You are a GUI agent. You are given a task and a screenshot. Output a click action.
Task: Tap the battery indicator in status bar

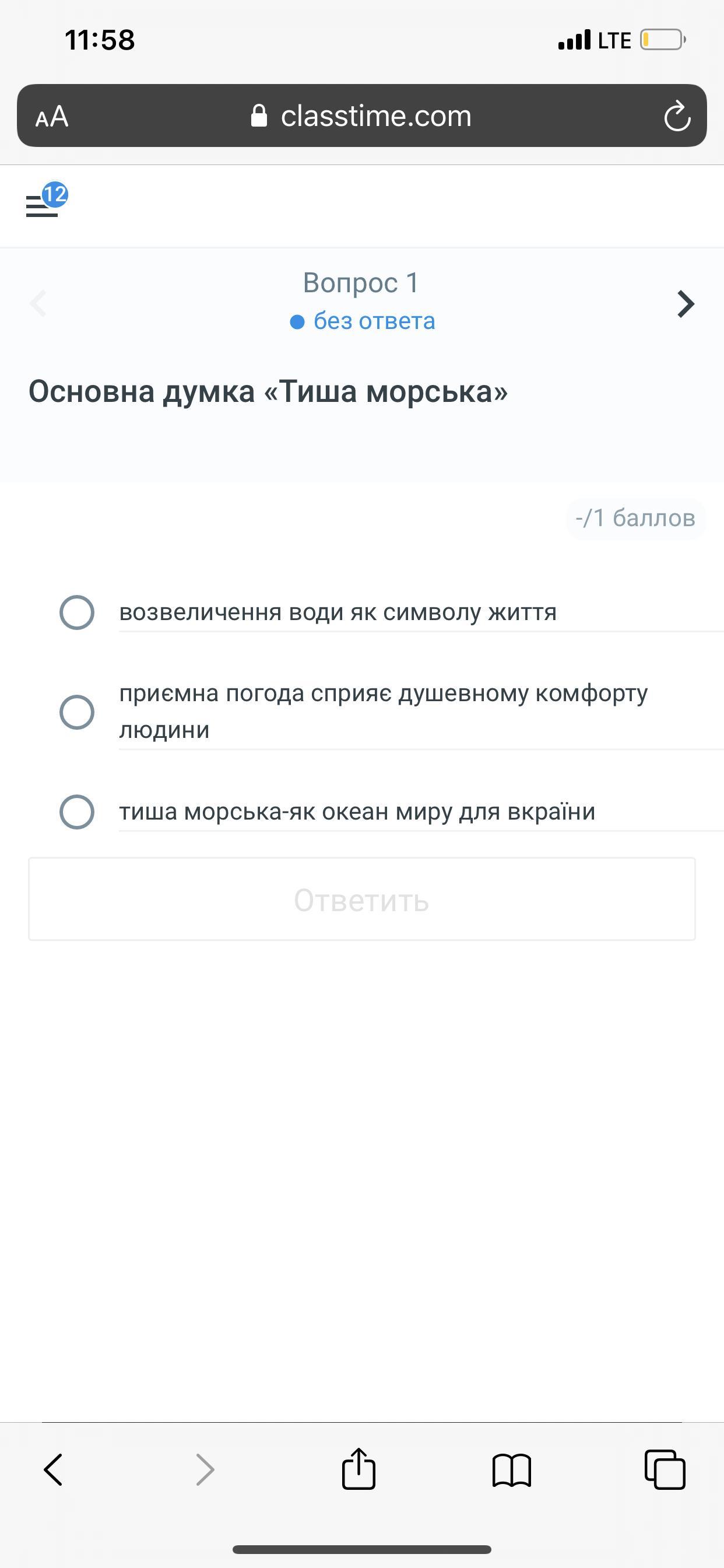coord(662,40)
